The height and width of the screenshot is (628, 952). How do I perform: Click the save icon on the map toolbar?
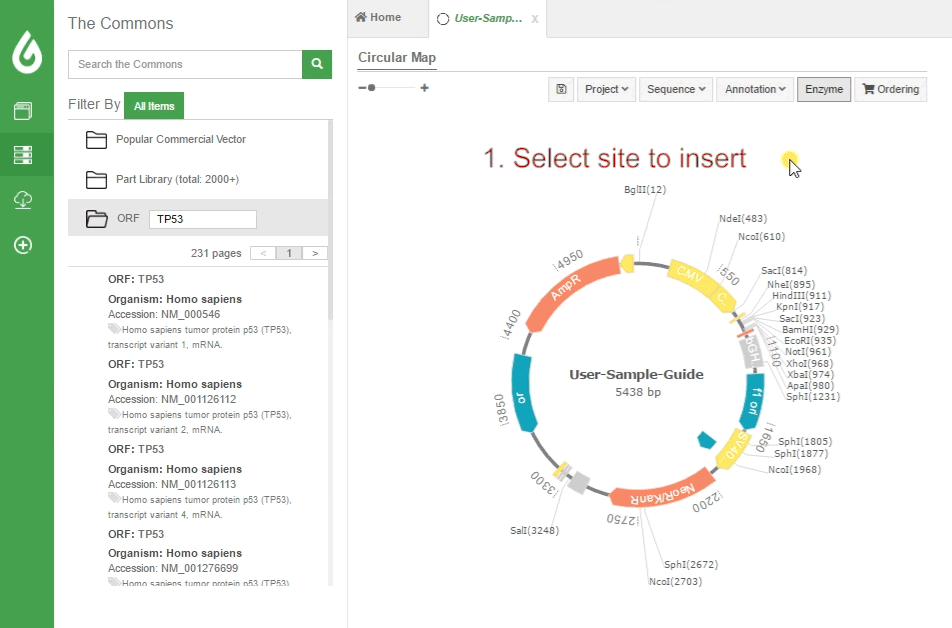[561, 89]
